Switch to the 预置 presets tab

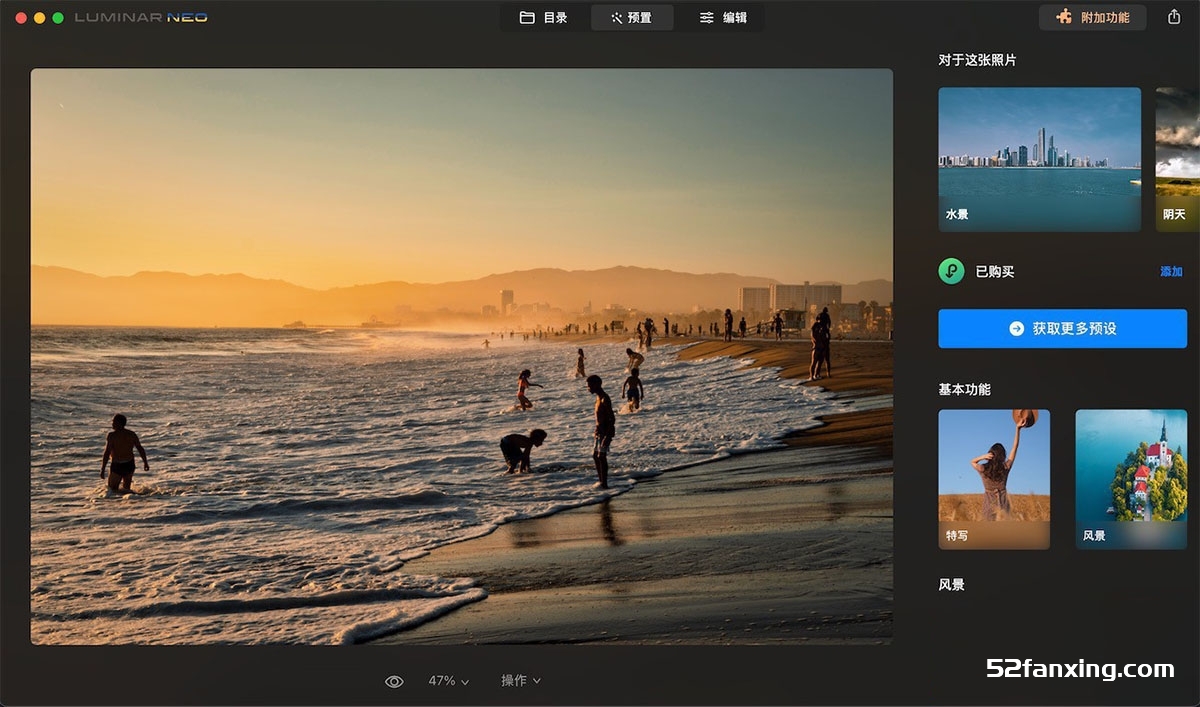pyautogui.click(x=631, y=17)
